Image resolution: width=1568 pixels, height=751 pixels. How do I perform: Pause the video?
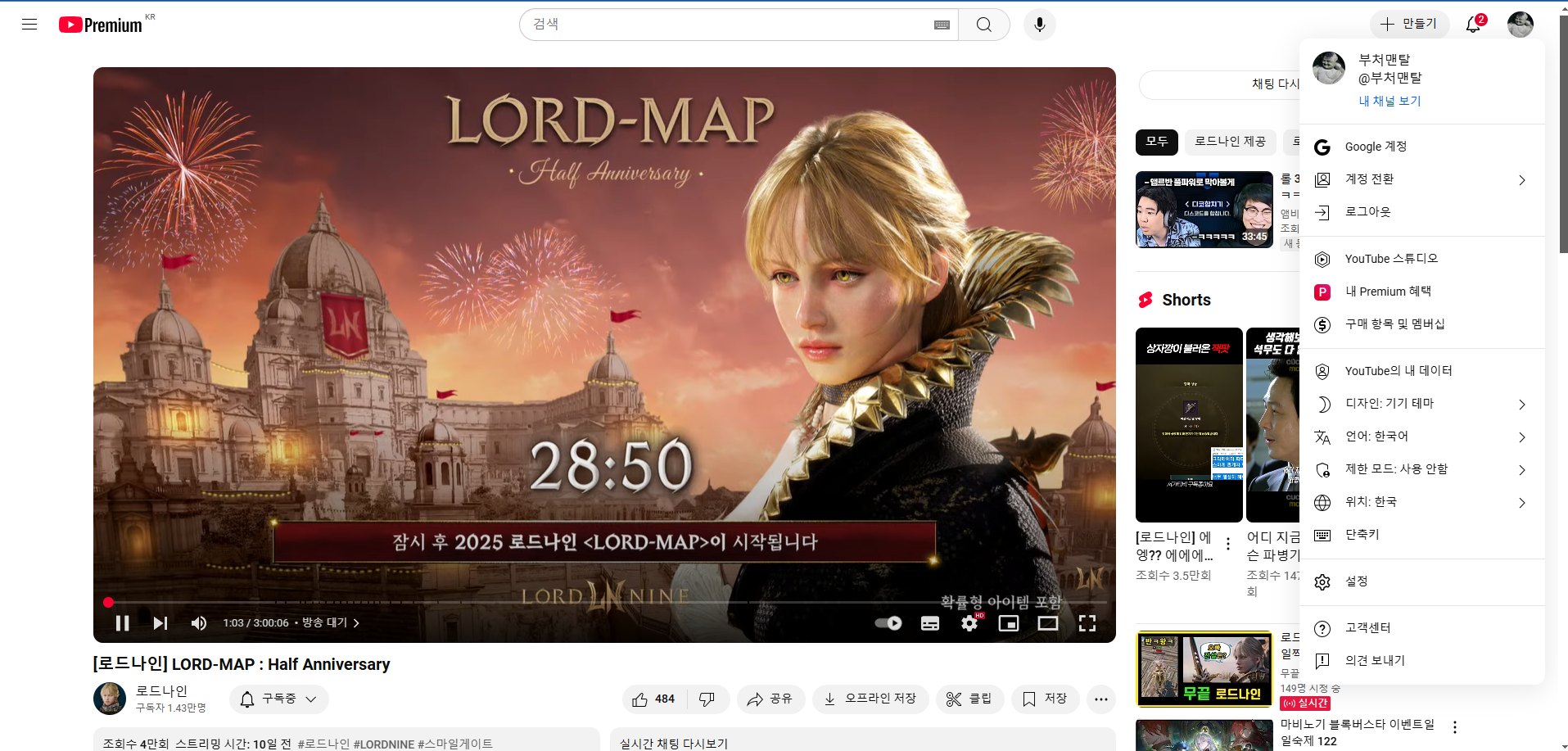point(122,623)
